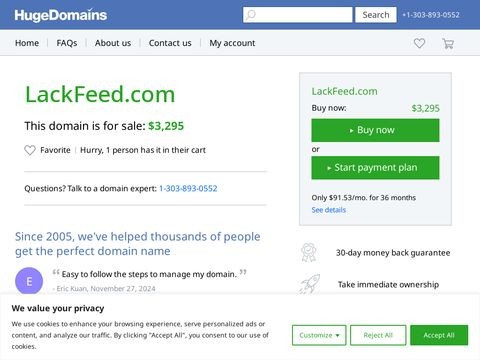Click the green Buy now button
The height and width of the screenshot is (360, 480).
pyautogui.click(x=375, y=130)
